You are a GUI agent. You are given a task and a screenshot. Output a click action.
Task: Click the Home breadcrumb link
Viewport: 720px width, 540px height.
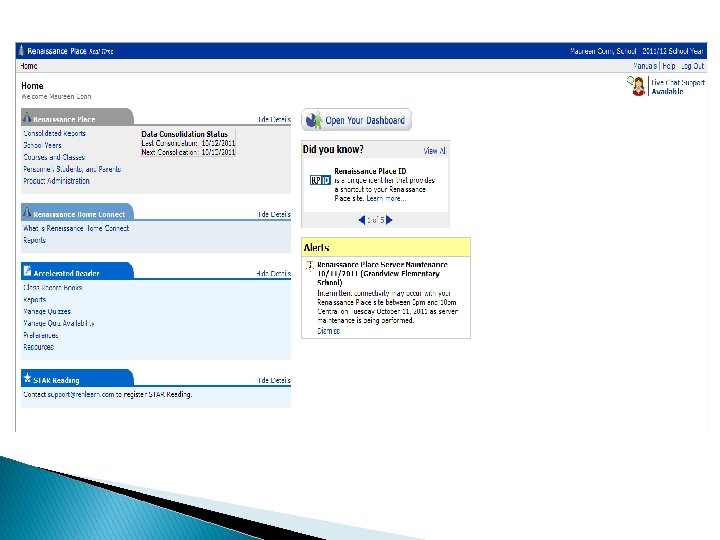coord(28,66)
